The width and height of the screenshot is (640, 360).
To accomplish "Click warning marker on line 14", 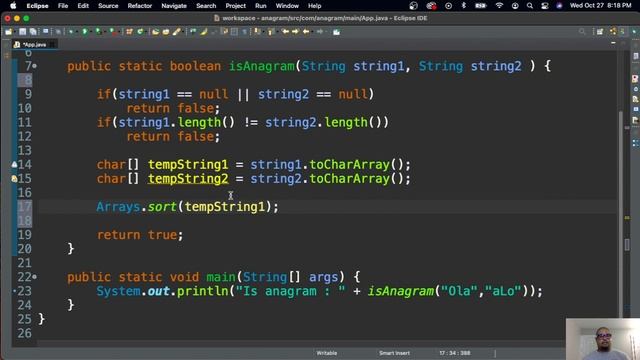I will click(x=14, y=164).
